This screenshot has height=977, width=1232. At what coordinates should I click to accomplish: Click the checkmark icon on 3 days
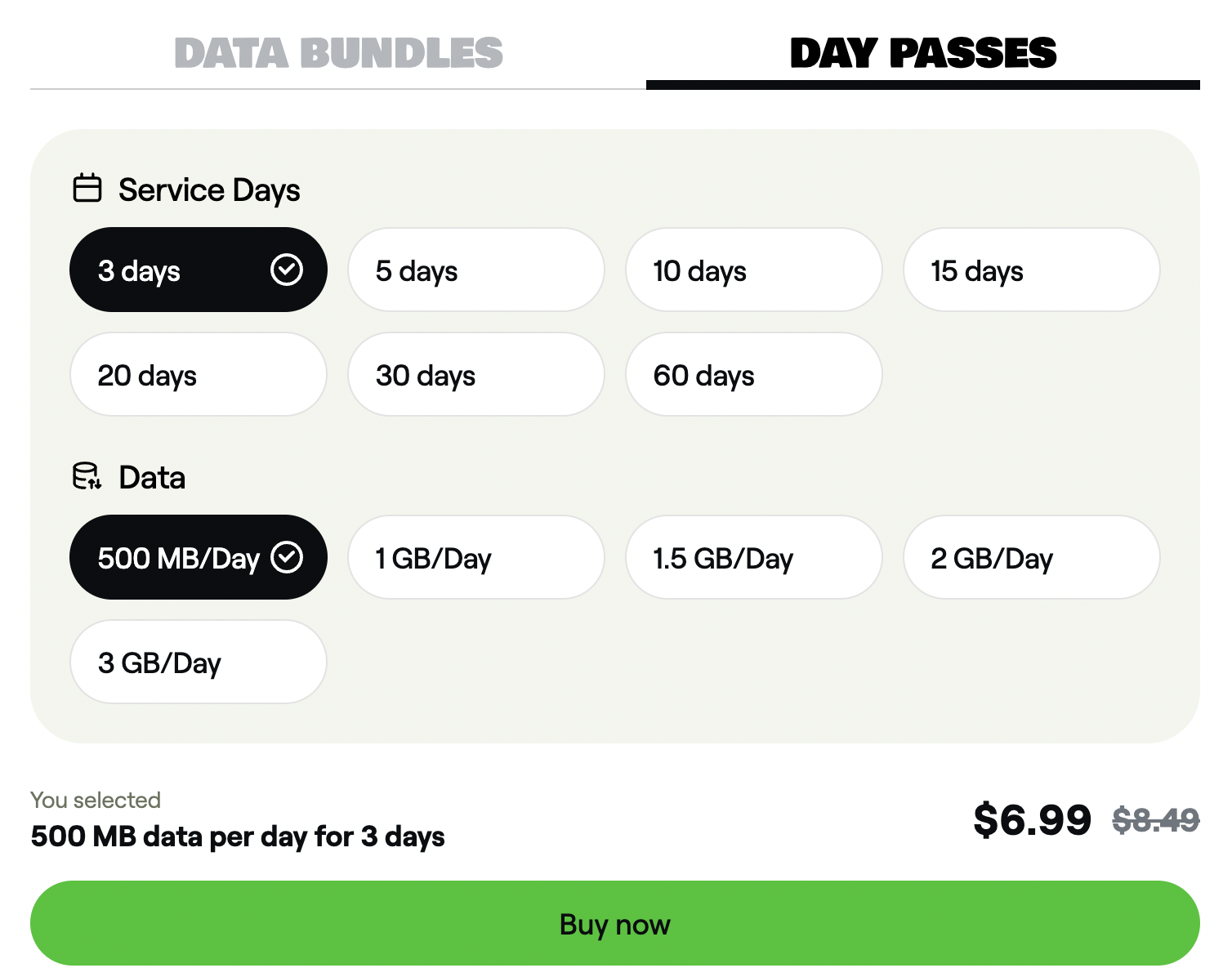(x=287, y=270)
